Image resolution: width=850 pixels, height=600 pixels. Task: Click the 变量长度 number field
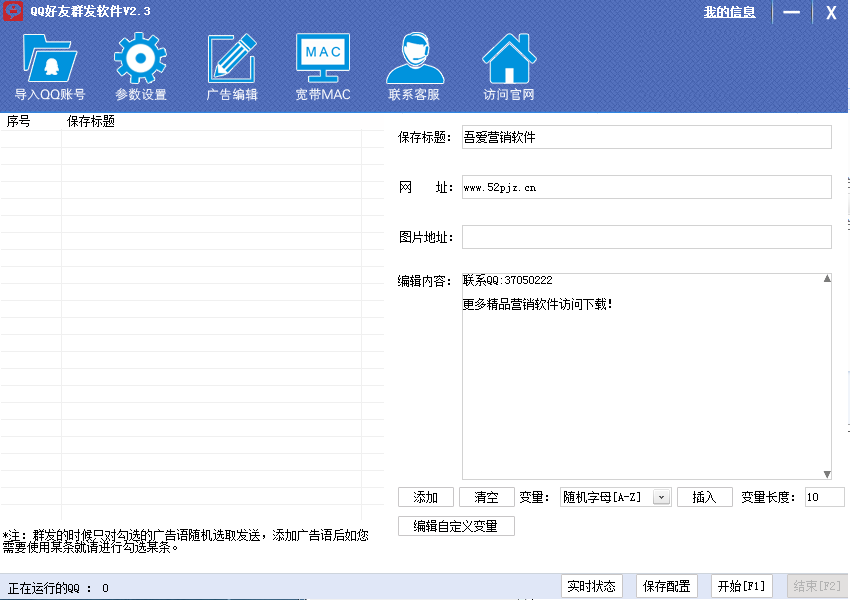click(824, 497)
